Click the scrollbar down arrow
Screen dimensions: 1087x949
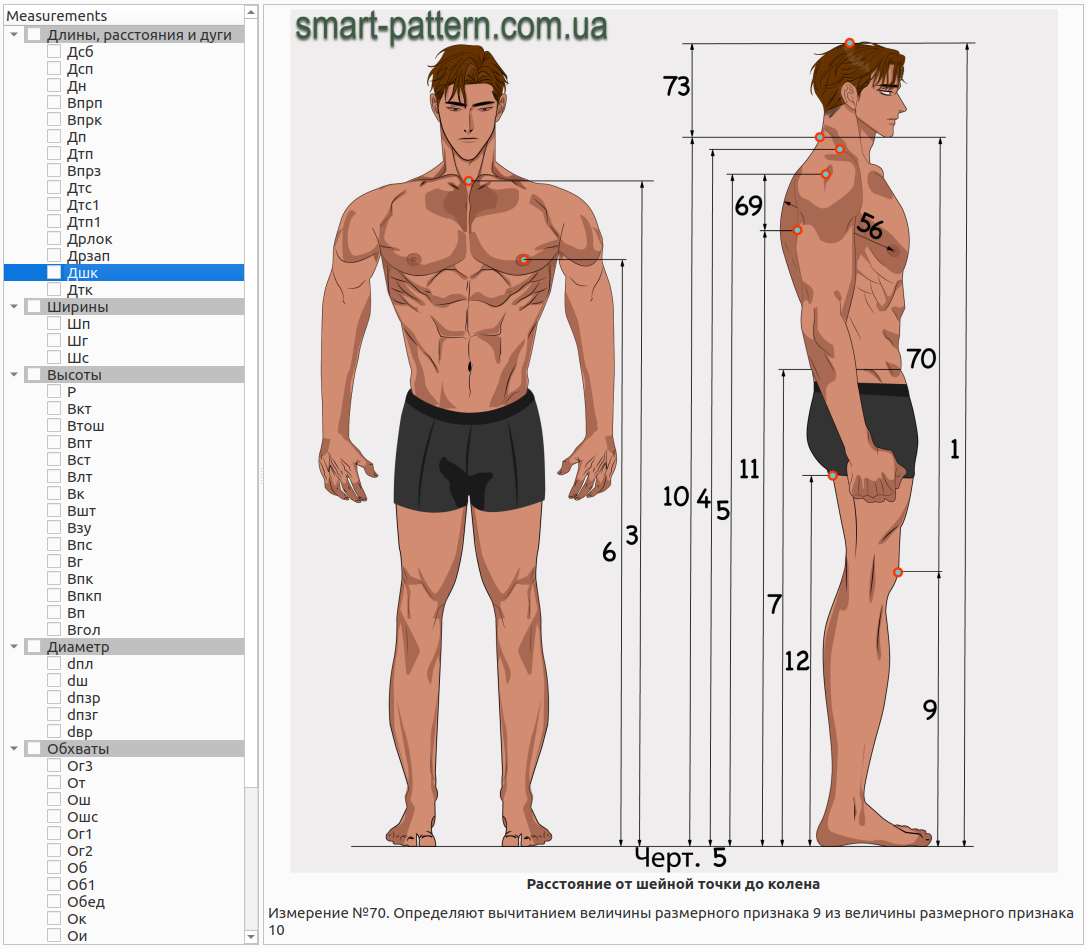[251, 937]
